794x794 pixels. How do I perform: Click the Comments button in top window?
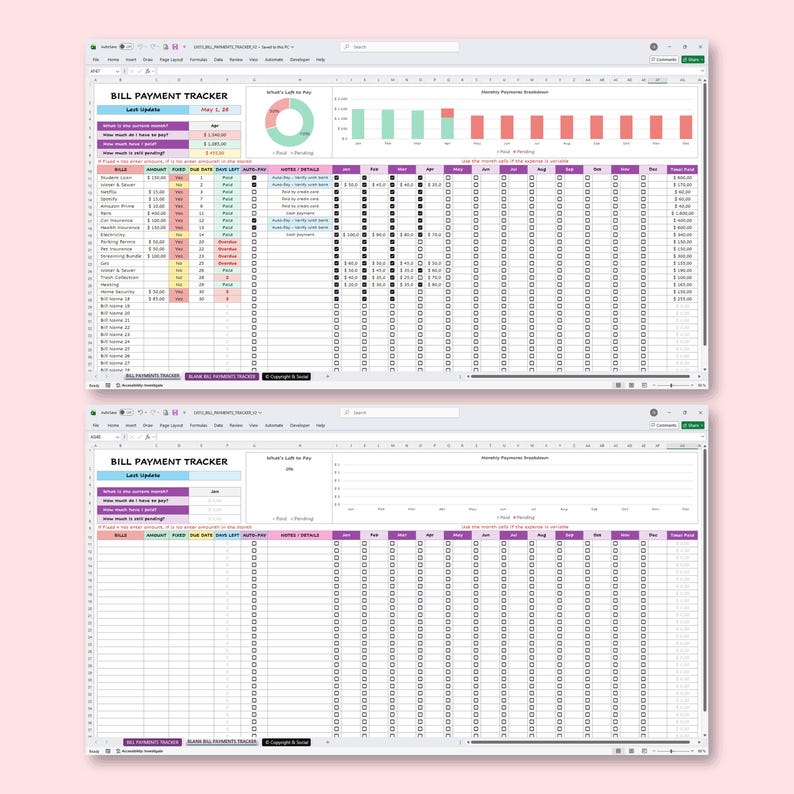coord(664,60)
